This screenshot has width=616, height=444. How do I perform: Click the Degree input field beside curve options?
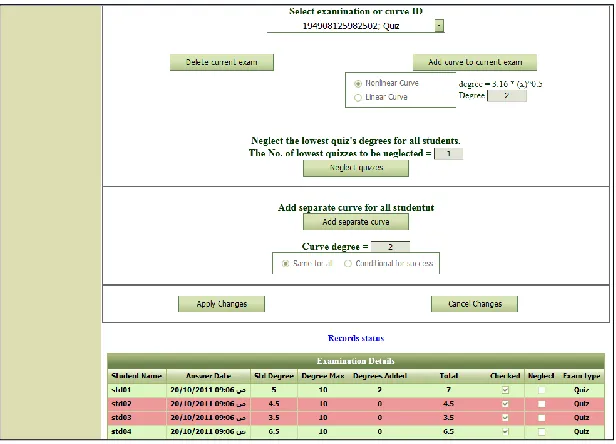[x=507, y=96]
